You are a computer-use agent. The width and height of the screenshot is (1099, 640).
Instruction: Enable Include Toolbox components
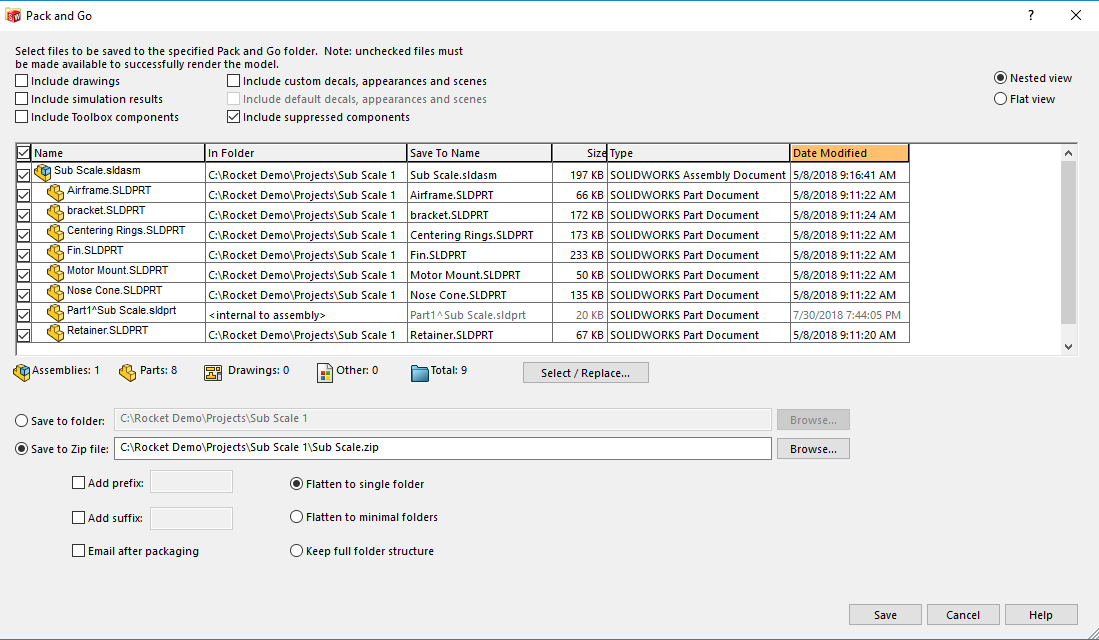coord(22,117)
